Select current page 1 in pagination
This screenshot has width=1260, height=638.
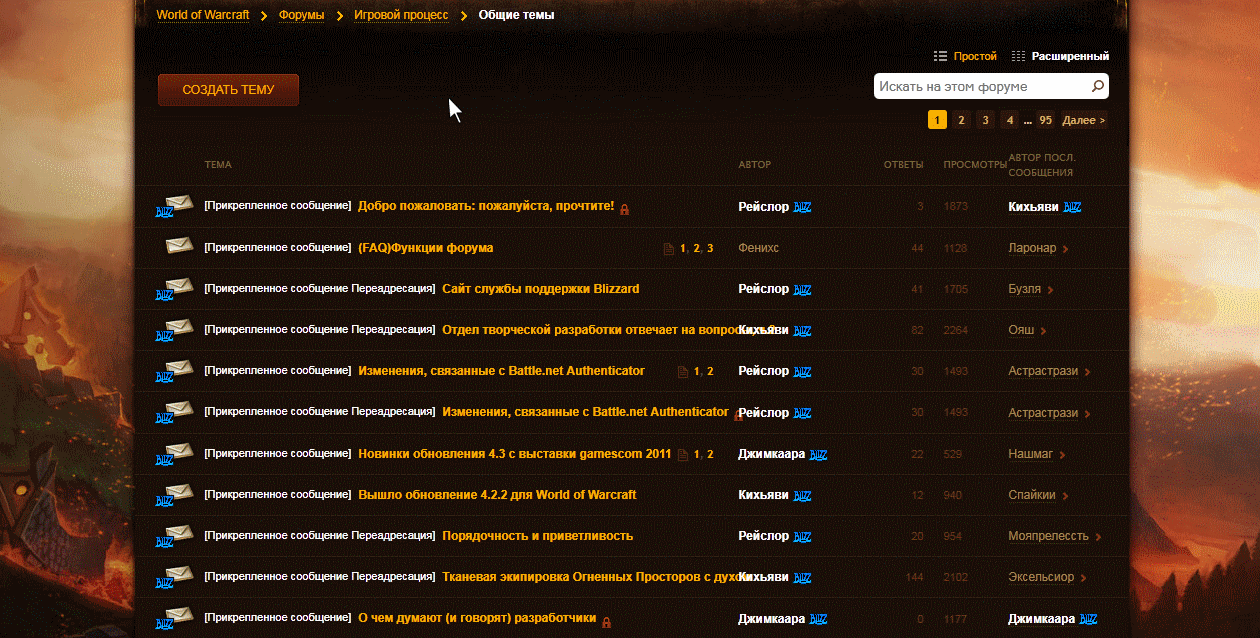[937, 120]
